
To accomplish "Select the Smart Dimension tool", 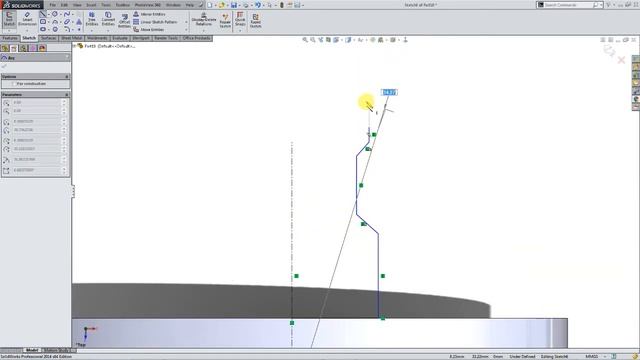I will [x=27, y=20].
